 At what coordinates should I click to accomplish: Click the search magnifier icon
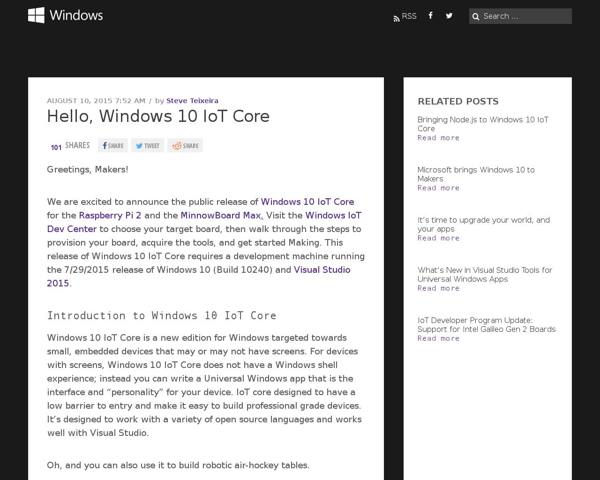476,17
